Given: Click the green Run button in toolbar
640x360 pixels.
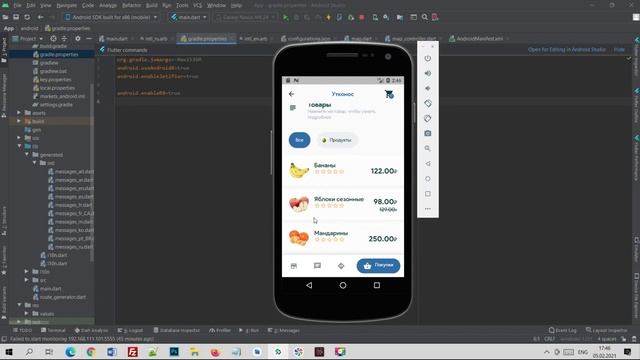Looking at the screenshot, I should click(x=285, y=18).
